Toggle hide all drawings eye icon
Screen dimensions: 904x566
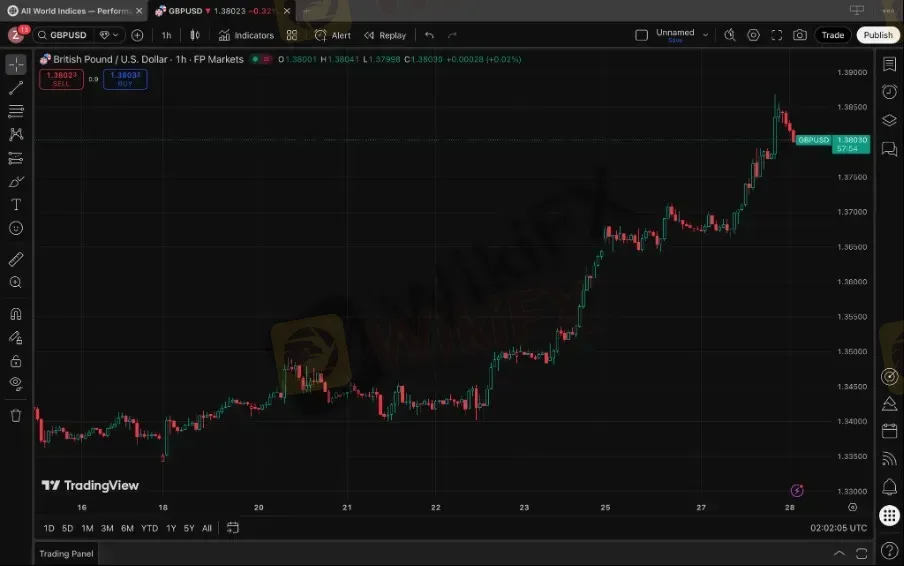point(16,384)
